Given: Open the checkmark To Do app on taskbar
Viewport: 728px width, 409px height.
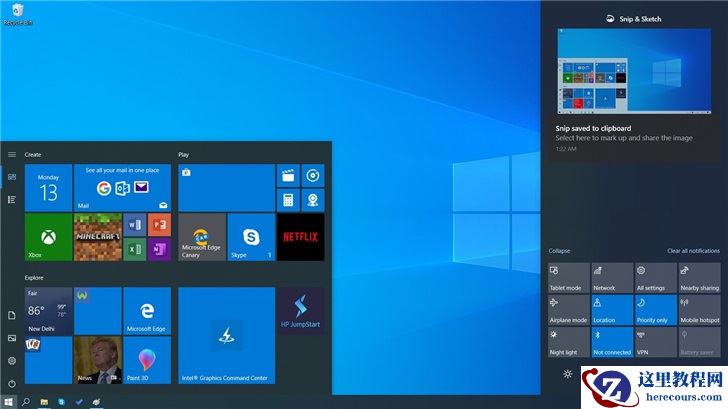Looking at the screenshot, I should coord(79,402).
